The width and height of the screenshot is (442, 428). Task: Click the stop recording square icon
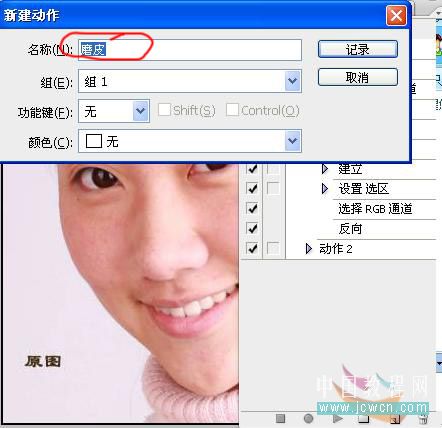[281, 418]
